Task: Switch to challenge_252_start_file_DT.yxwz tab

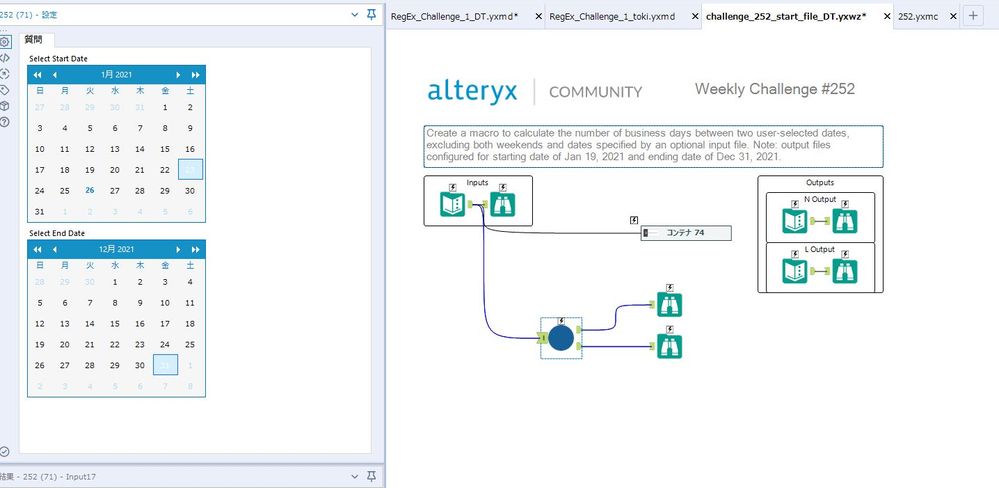Action: pos(786,17)
